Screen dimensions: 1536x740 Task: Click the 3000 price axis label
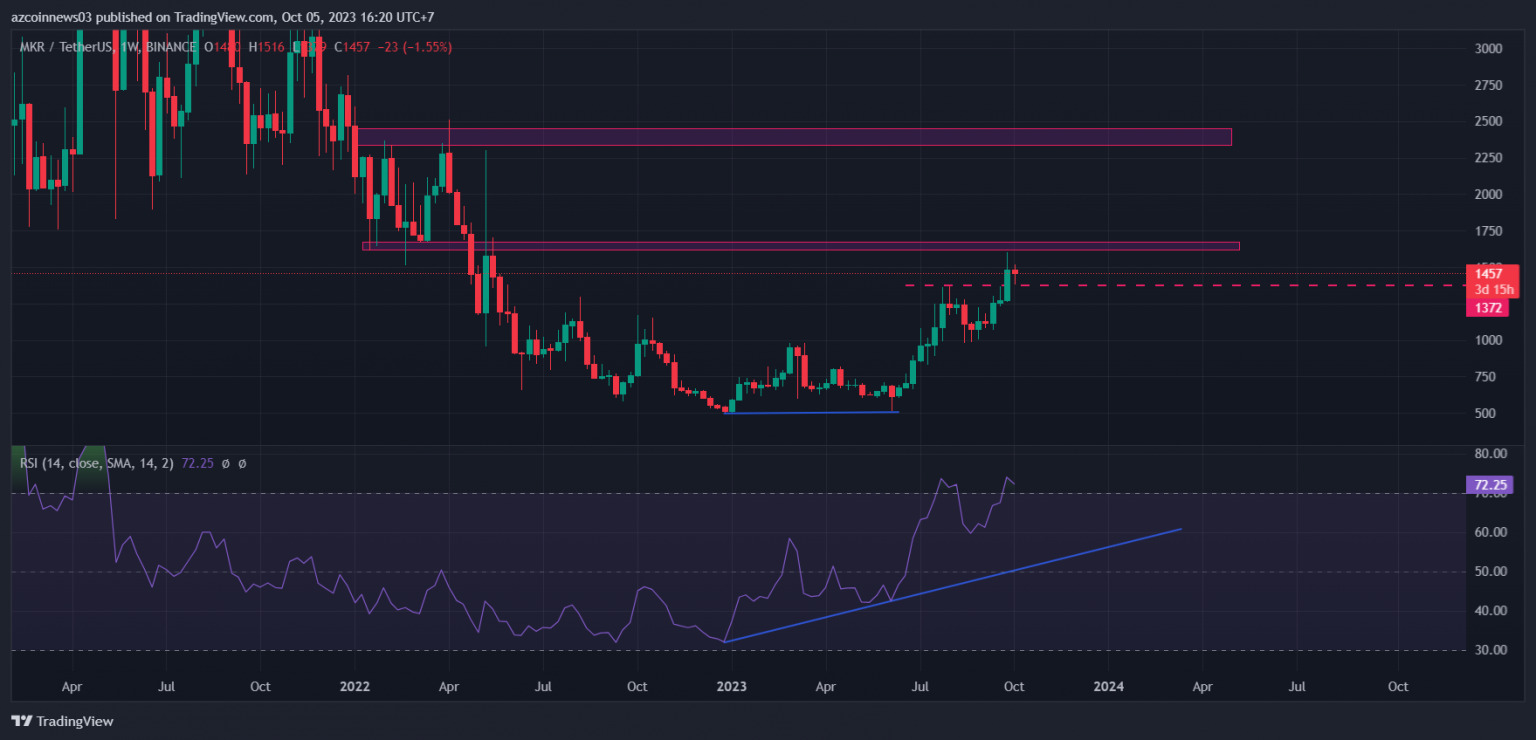click(1488, 48)
